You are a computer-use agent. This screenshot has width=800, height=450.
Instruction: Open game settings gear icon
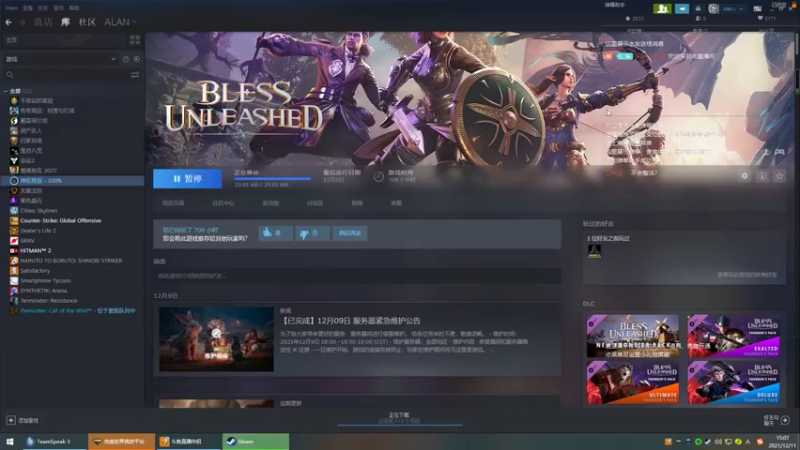click(x=744, y=176)
